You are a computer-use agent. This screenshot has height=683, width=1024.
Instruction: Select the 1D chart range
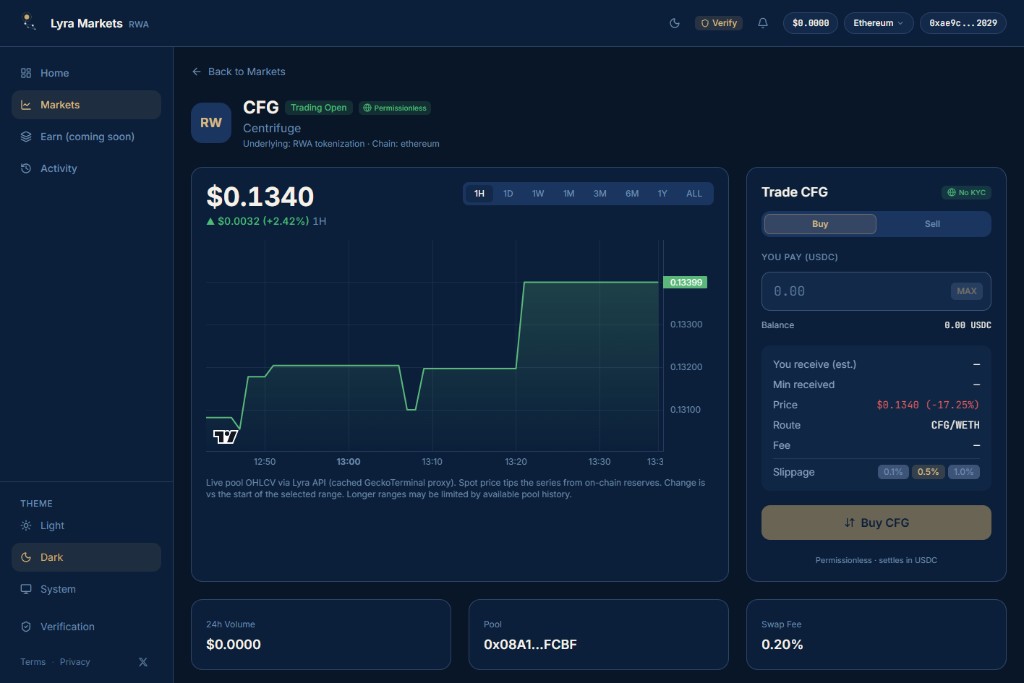click(508, 193)
